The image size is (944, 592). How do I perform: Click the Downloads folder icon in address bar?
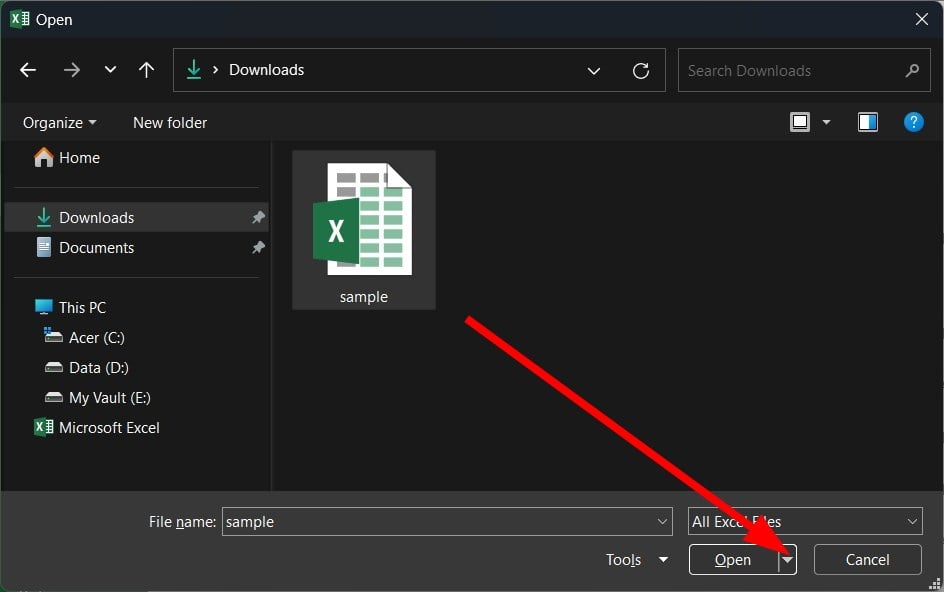(x=194, y=70)
